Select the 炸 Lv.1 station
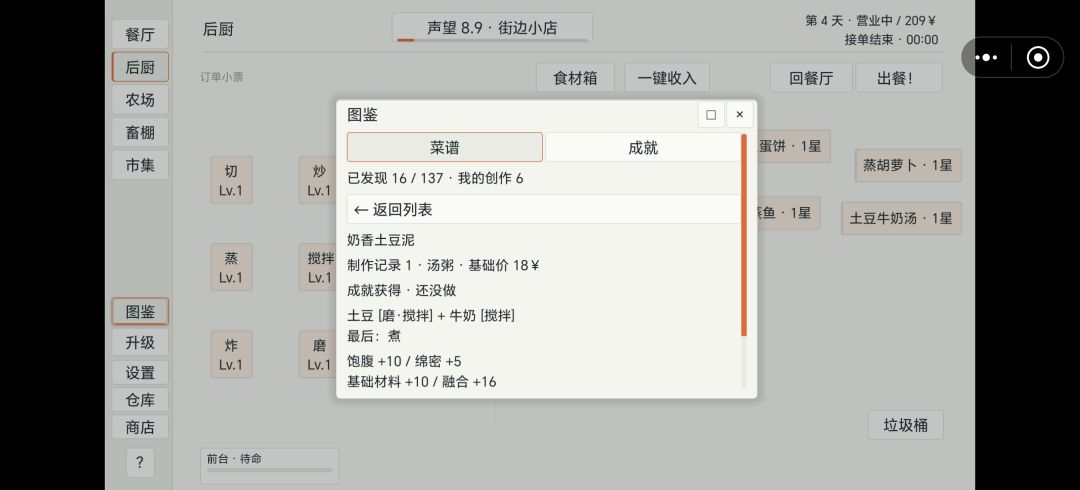Image resolution: width=1080 pixels, height=490 pixels. tap(231, 355)
